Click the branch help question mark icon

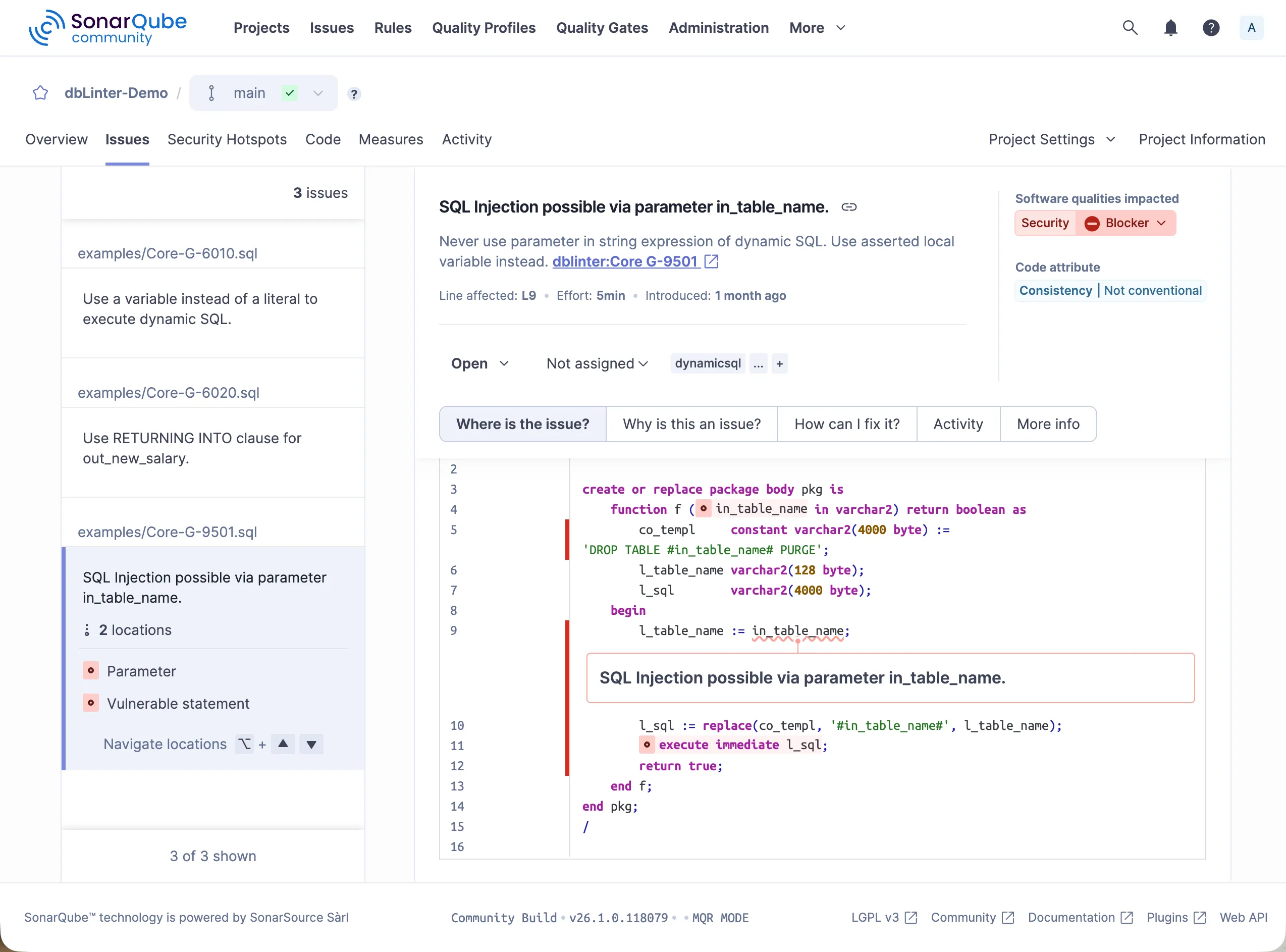(x=354, y=93)
